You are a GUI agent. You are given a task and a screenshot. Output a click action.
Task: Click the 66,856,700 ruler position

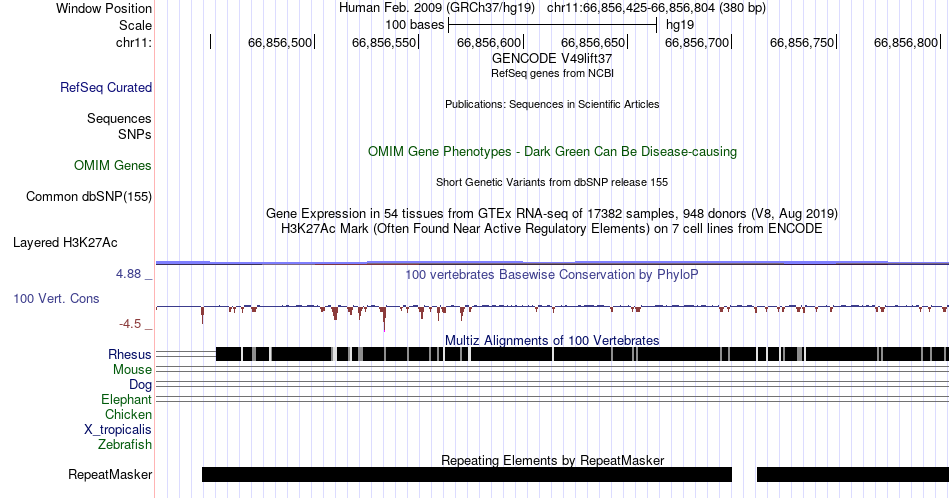(697, 42)
